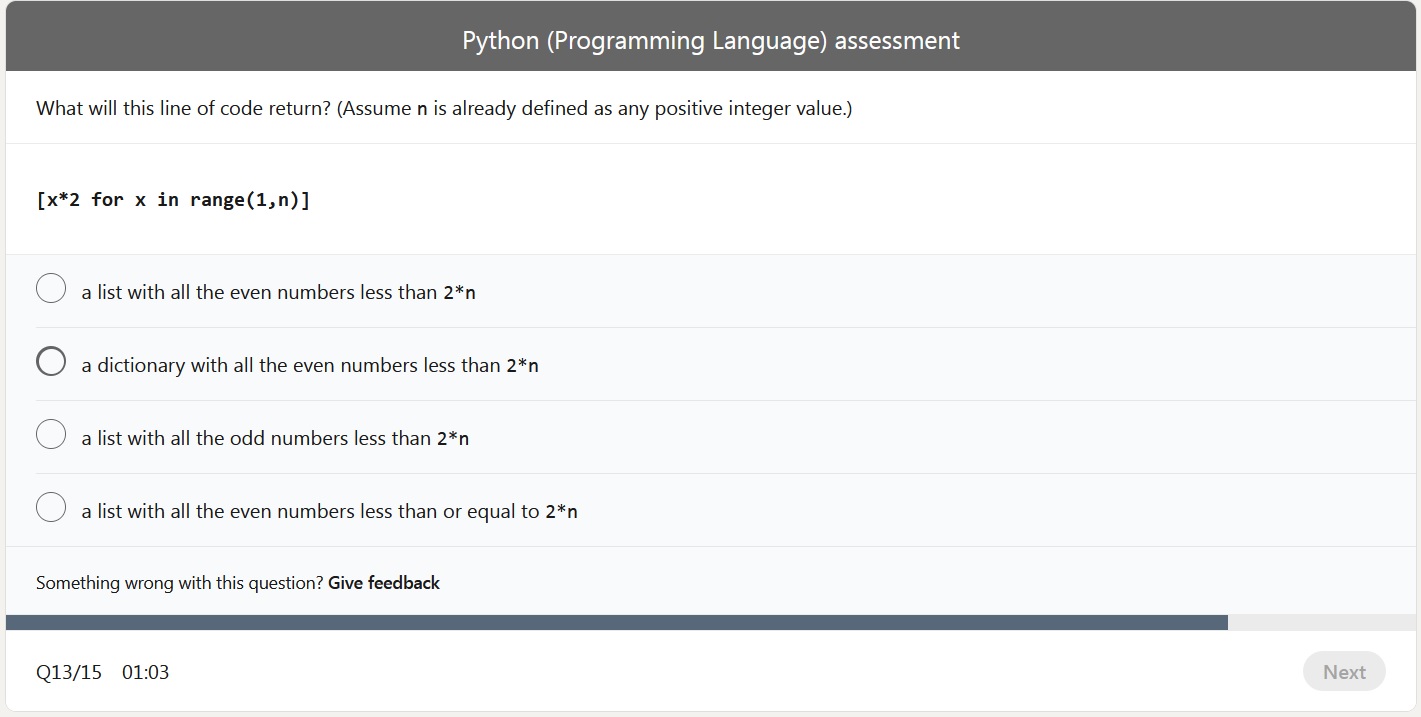The width and height of the screenshot is (1421, 717).
Task: Select the odd numbers answer choice
Action: pyautogui.click(x=51, y=434)
